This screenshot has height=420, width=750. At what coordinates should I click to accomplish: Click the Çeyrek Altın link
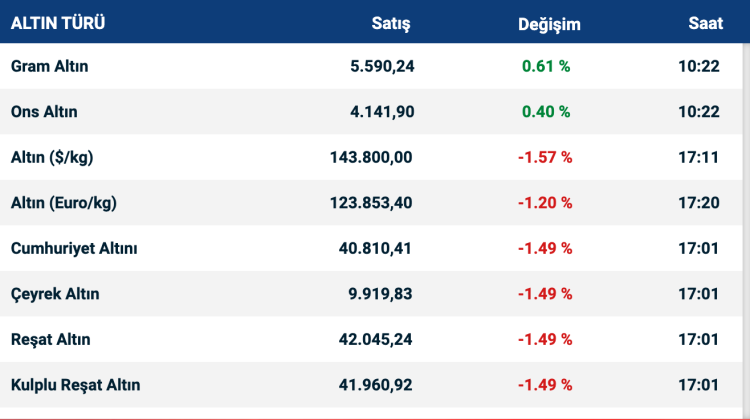point(55,294)
